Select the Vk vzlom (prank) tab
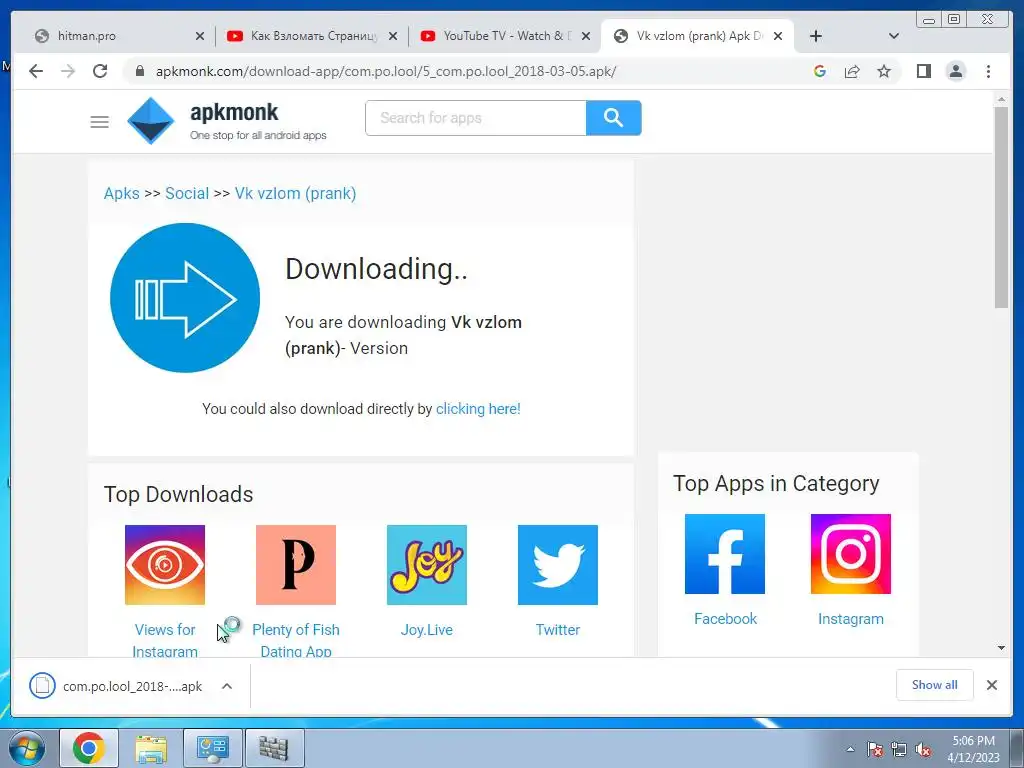The image size is (1024, 768). tap(699, 36)
